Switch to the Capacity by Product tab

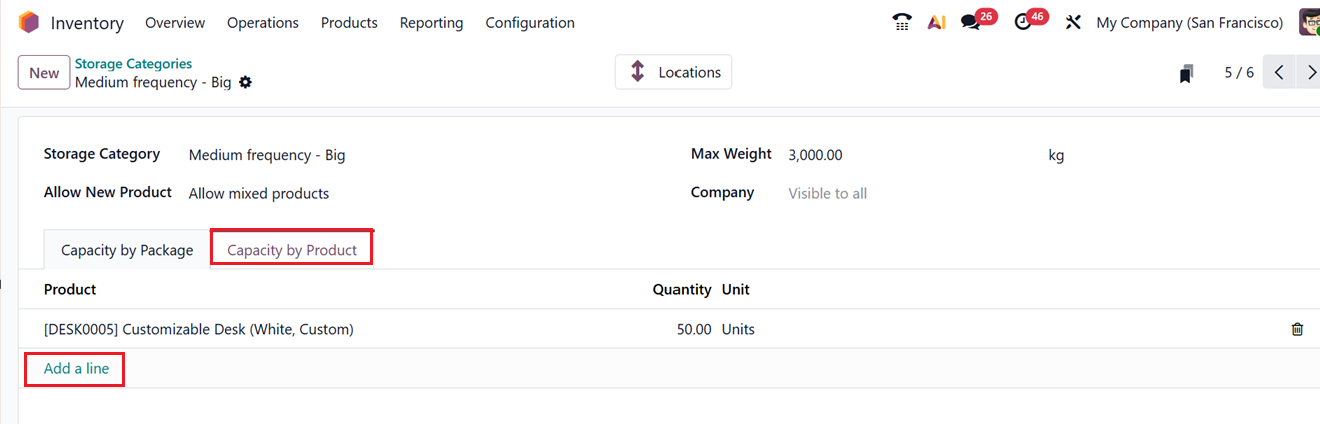point(292,250)
